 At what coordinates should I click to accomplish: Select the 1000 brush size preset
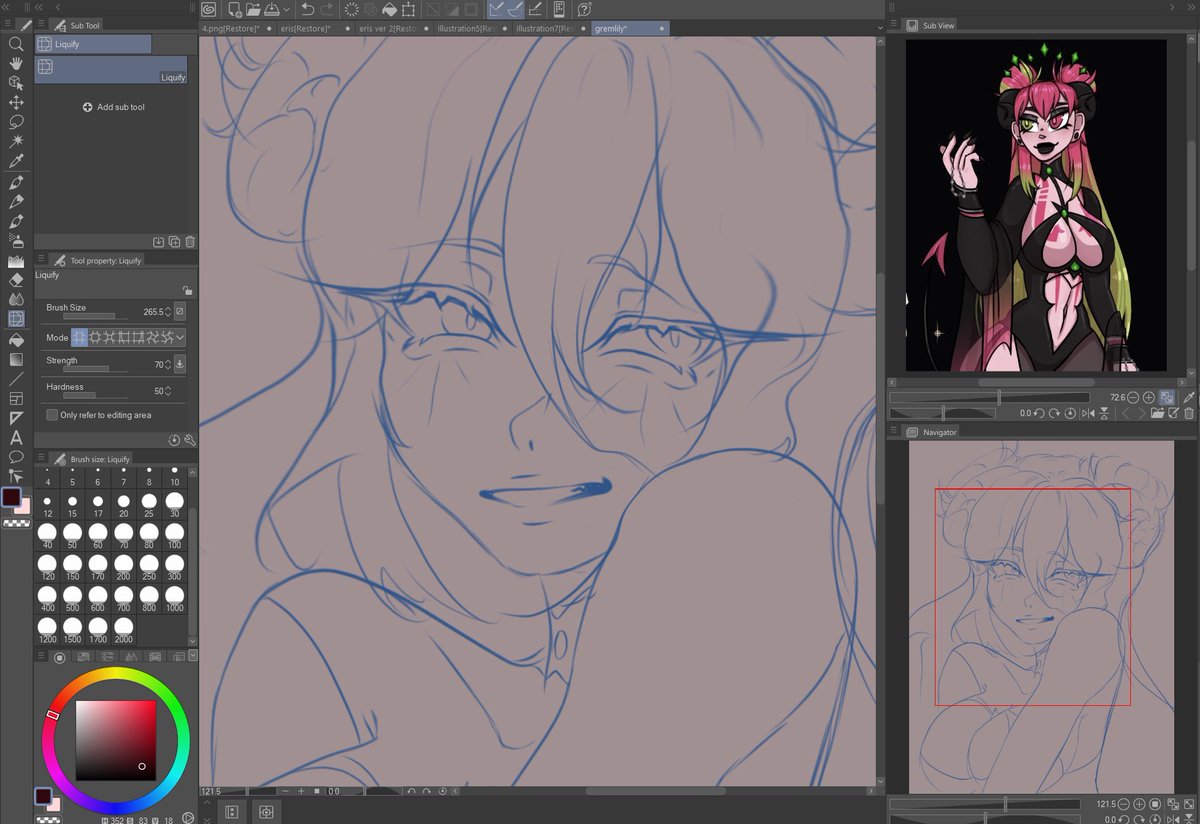(172, 597)
